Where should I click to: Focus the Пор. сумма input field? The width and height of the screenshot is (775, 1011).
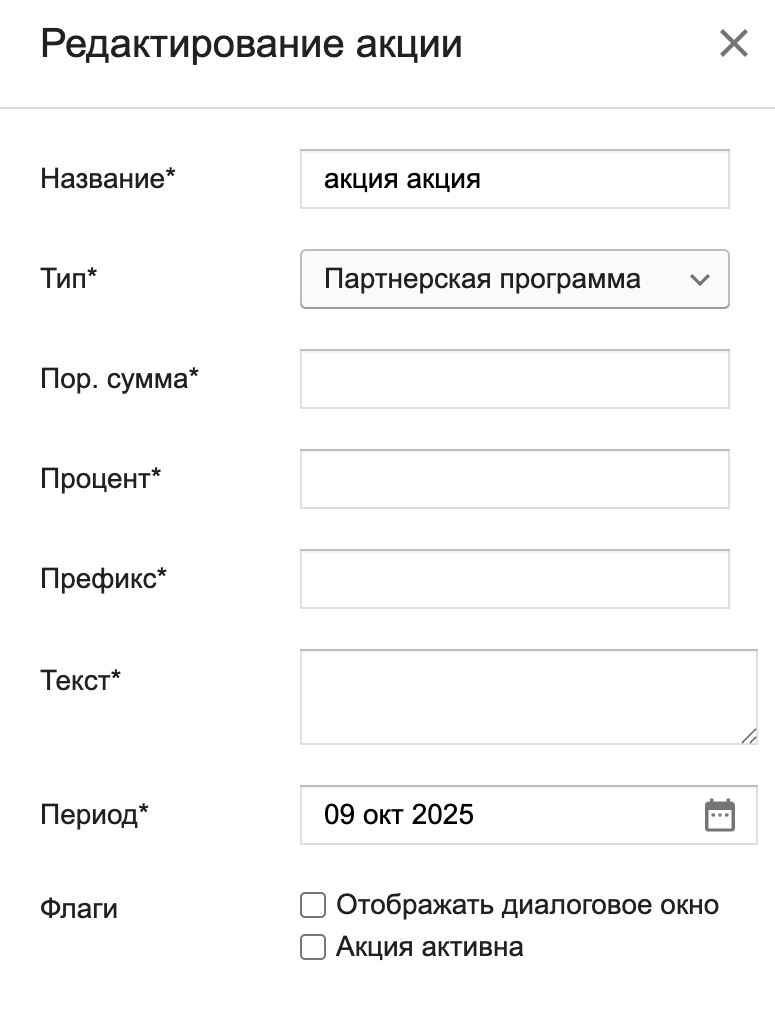coord(514,379)
